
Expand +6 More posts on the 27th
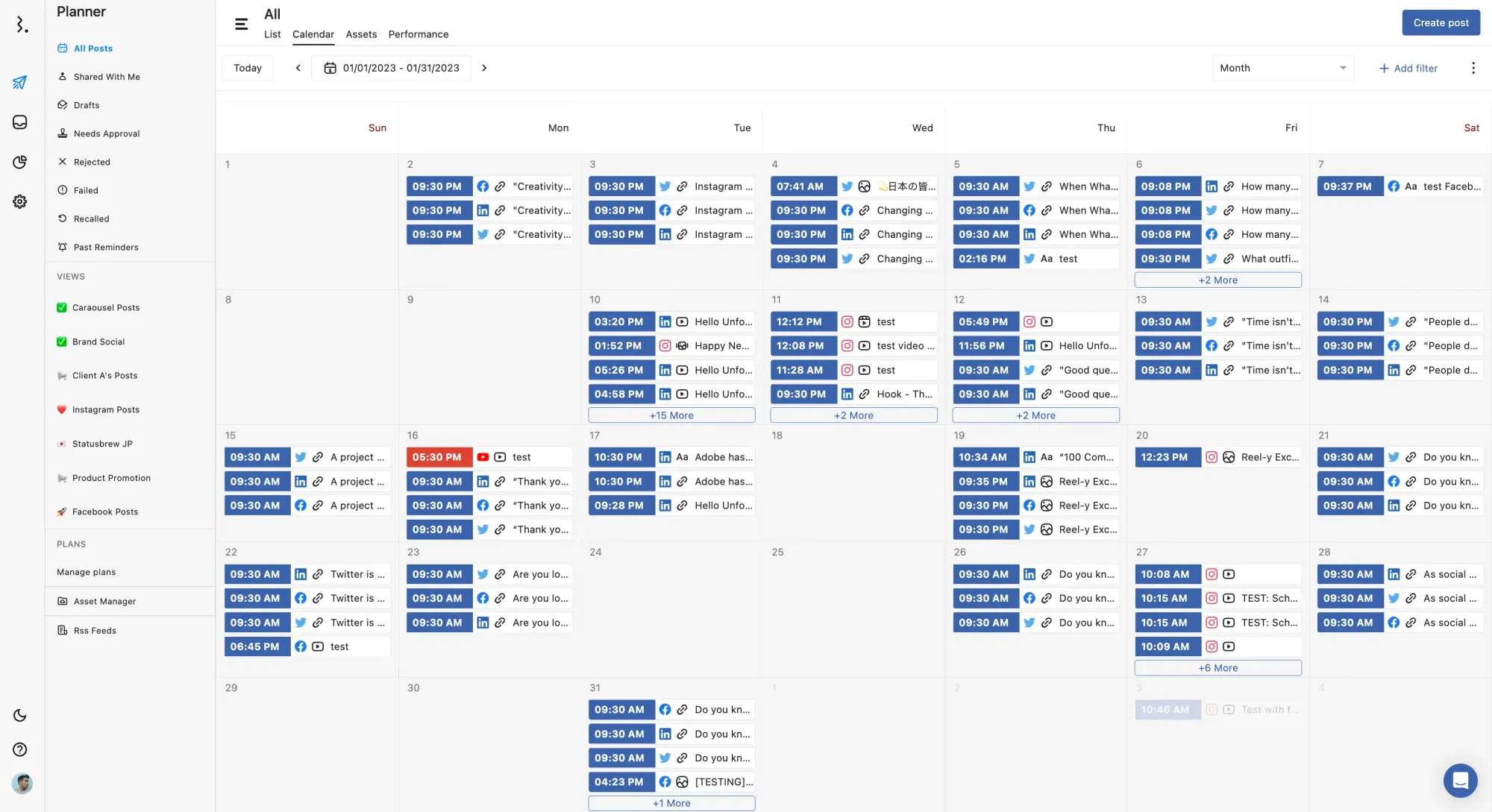[x=1217, y=668]
